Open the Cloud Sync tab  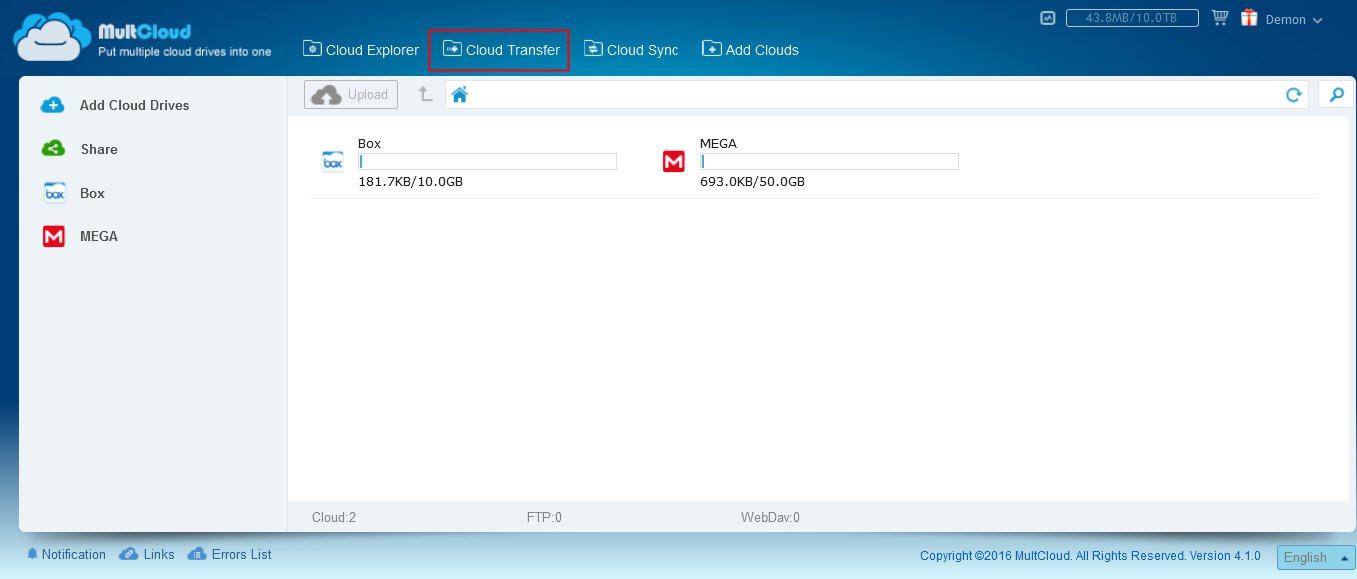point(631,50)
